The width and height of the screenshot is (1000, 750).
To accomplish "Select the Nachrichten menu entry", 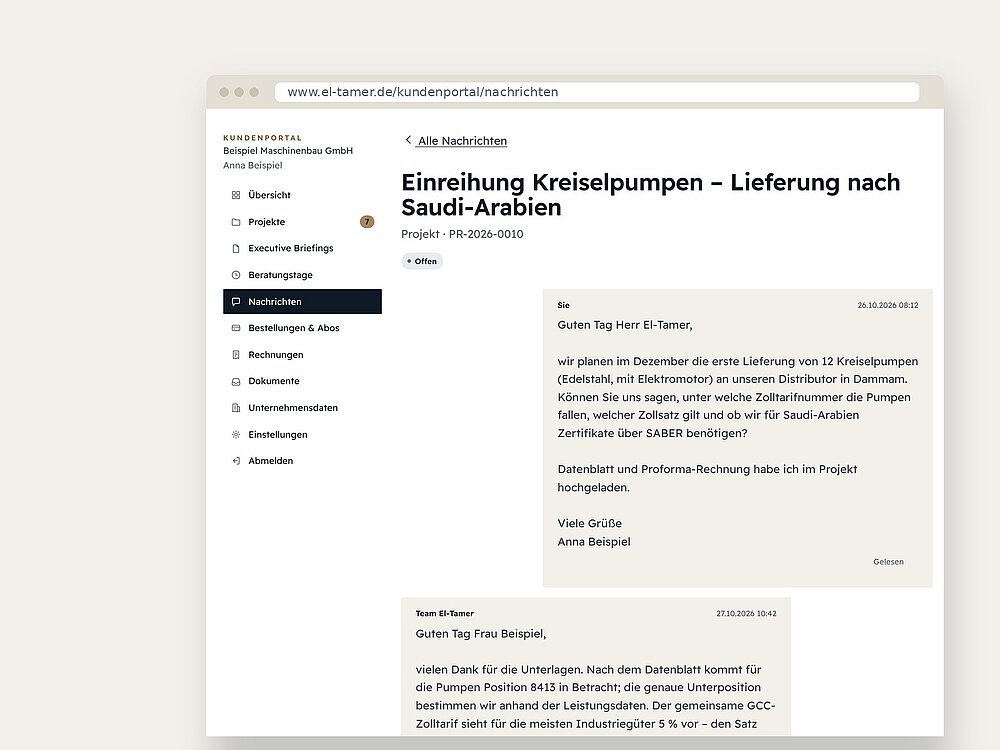I will pyautogui.click(x=302, y=302).
